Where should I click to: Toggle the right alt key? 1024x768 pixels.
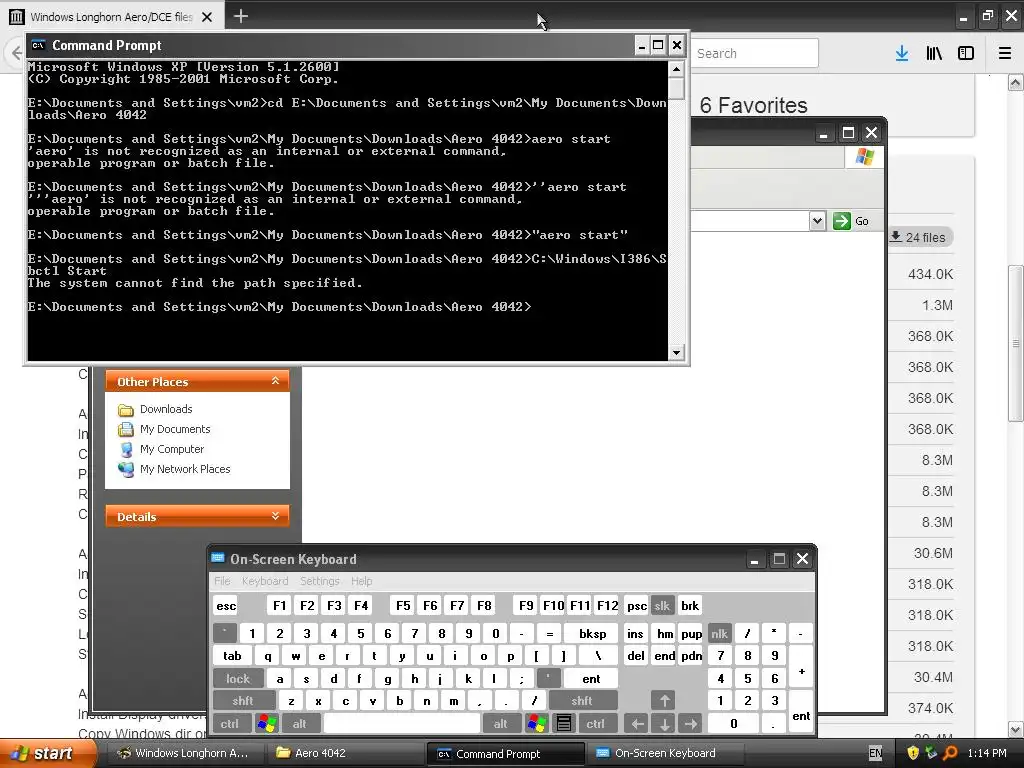point(500,724)
